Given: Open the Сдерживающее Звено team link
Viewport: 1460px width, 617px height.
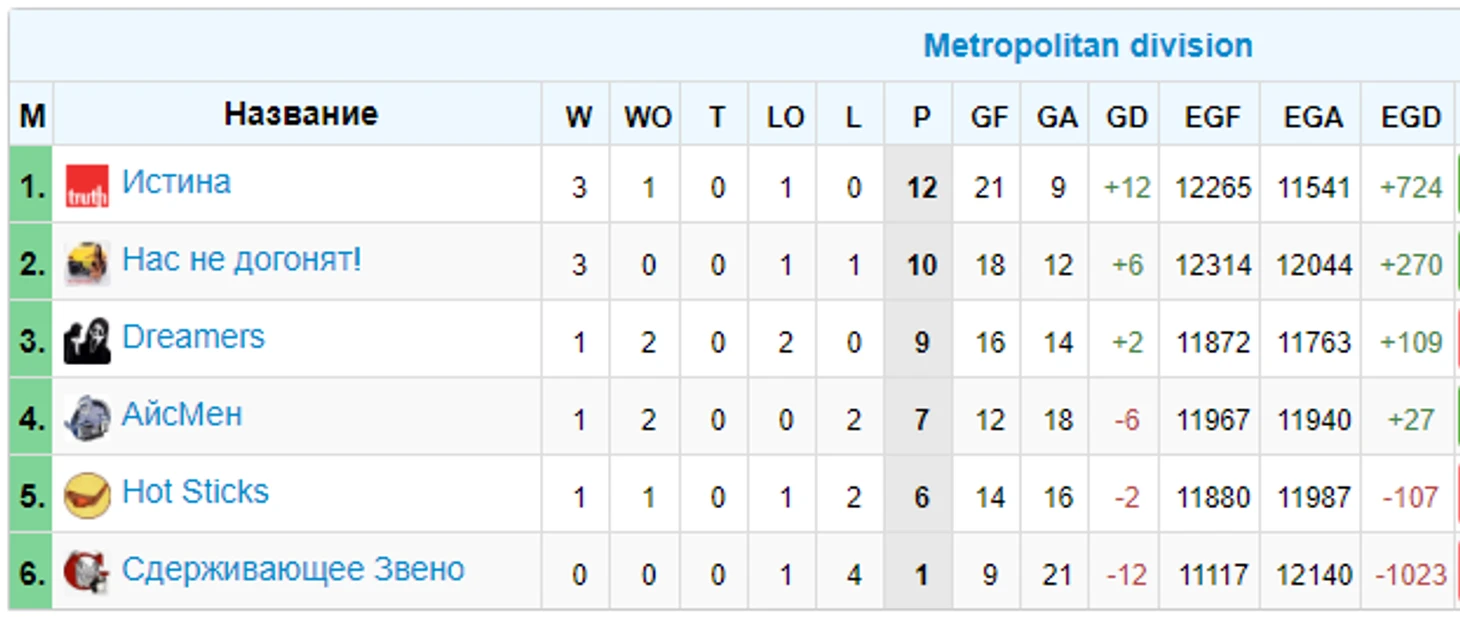Looking at the screenshot, I should [293, 570].
